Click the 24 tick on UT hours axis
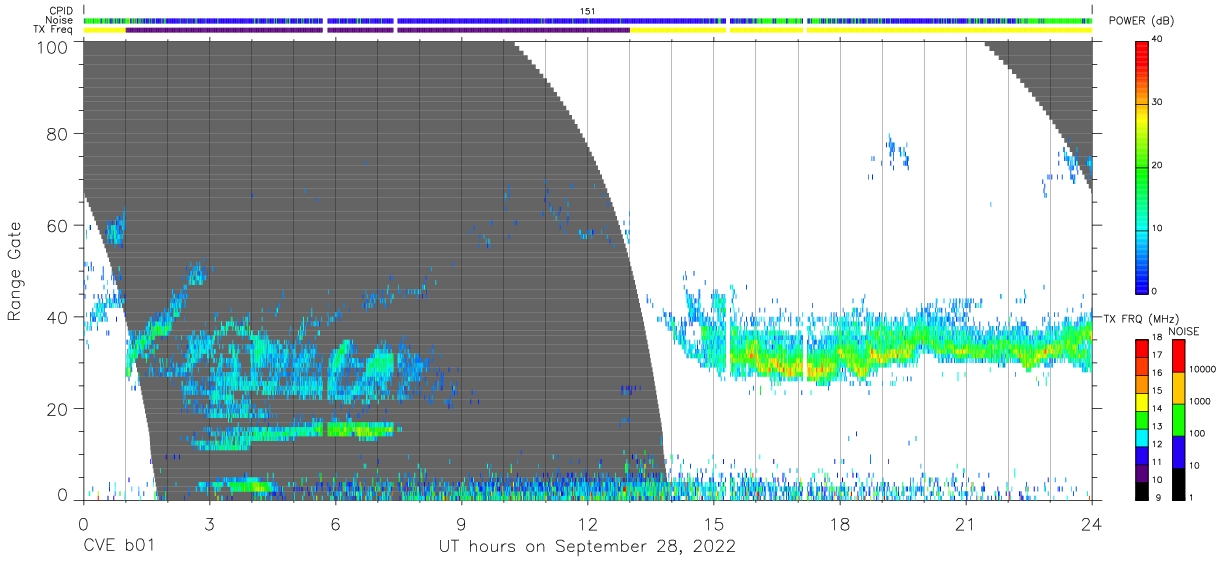 click(1091, 523)
